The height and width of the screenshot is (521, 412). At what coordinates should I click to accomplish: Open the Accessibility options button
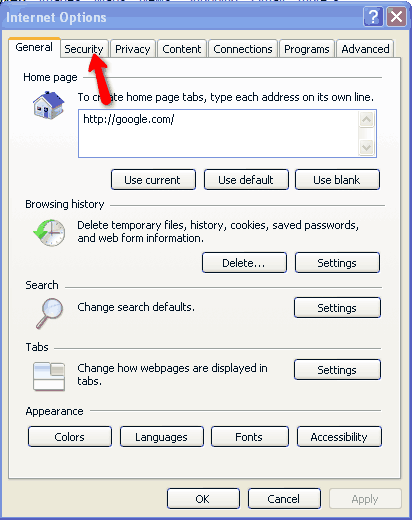click(x=339, y=437)
